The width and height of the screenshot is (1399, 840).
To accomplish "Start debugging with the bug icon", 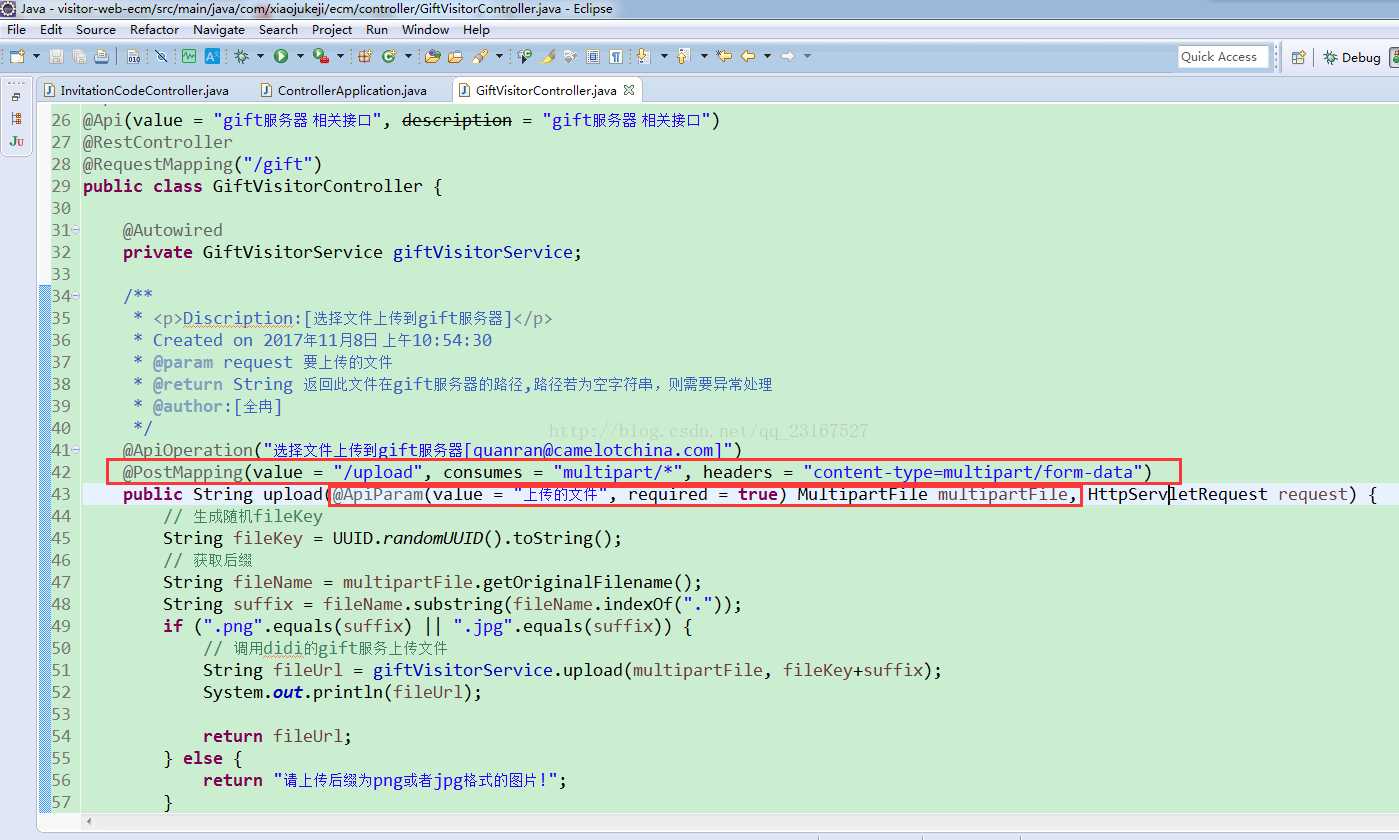I will pos(241,56).
